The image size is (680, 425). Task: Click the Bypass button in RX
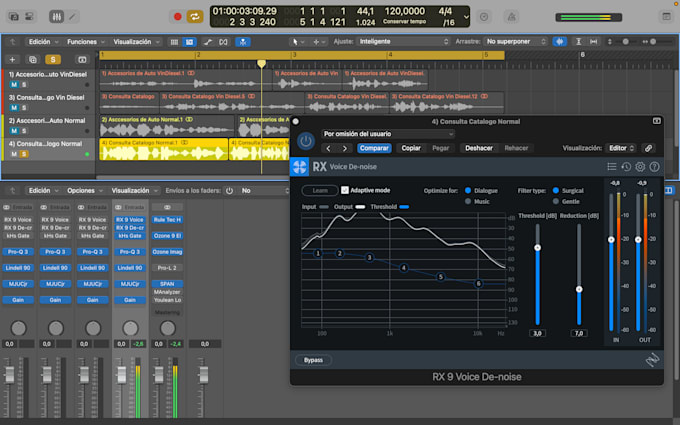313,360
